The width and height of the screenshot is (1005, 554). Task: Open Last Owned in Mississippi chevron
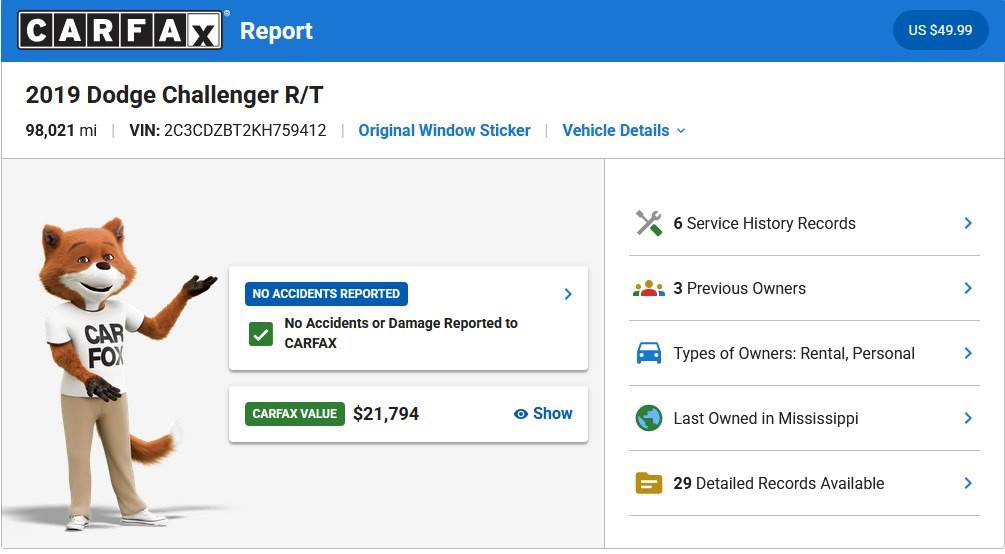(968, 418)
